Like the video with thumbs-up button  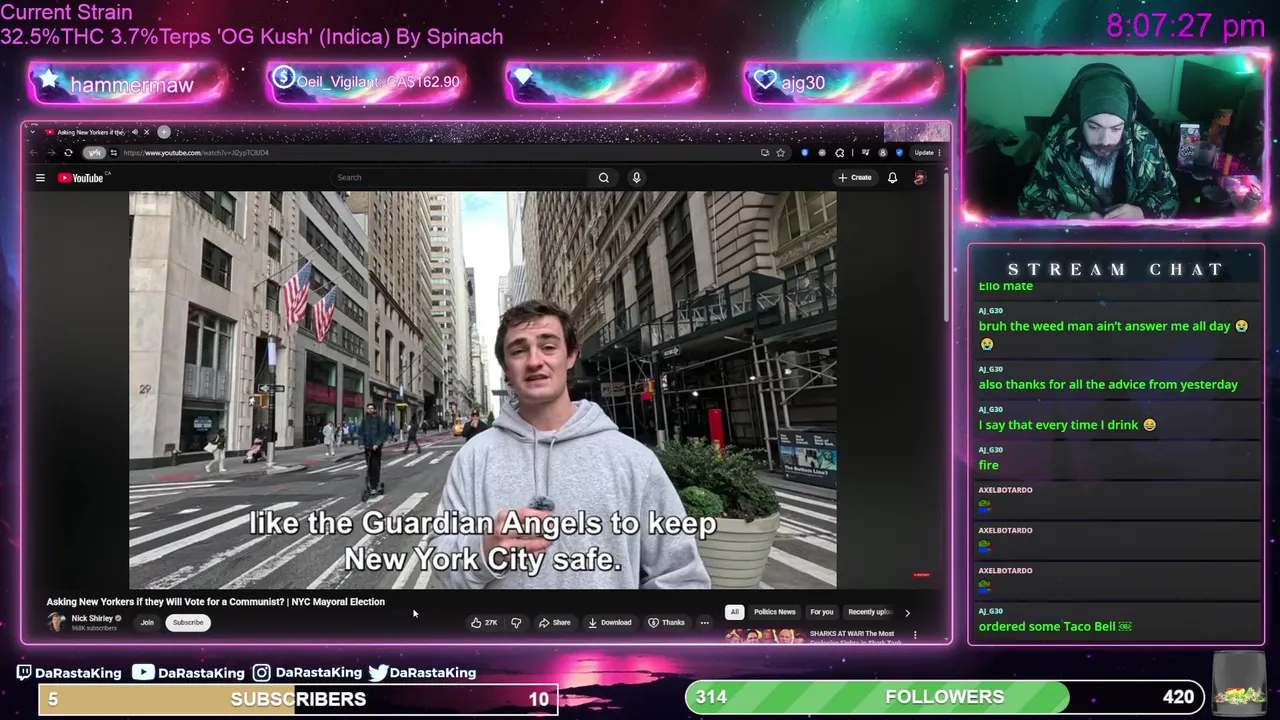(484, 622)
